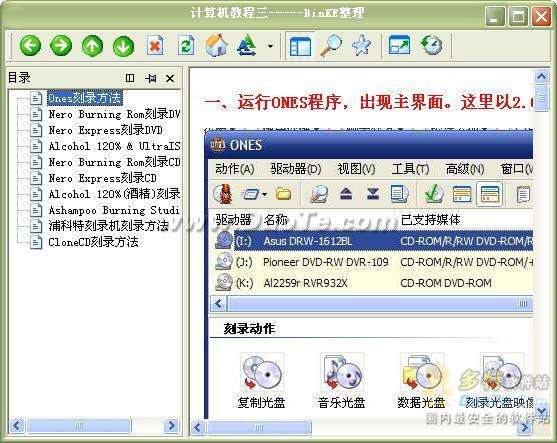Click right arrow of contents panel scrollbar
Image resolution: width=557 pixels, height=443 pixels.
[172, 425]
